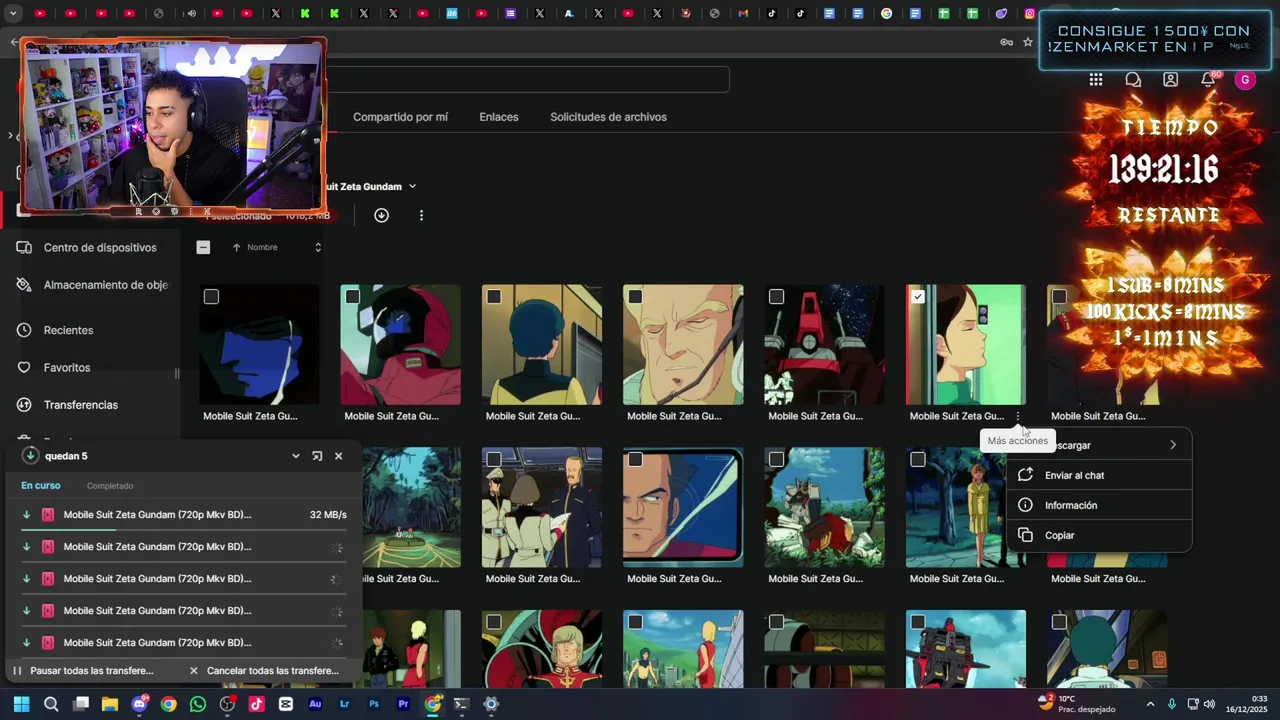Check the box on the two officers thumbnail
Viewport: 1280px width, 720px height.
pos(494,460)
